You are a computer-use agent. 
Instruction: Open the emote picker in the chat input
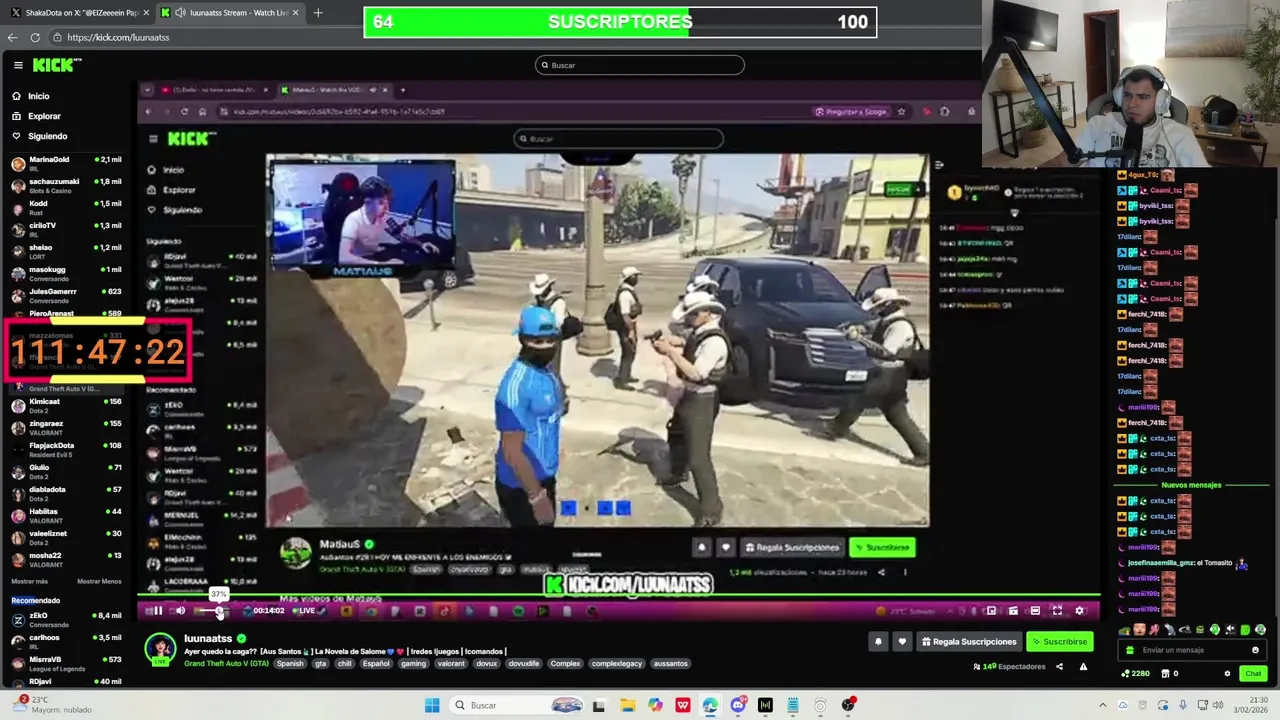[x=1255, y=650]
